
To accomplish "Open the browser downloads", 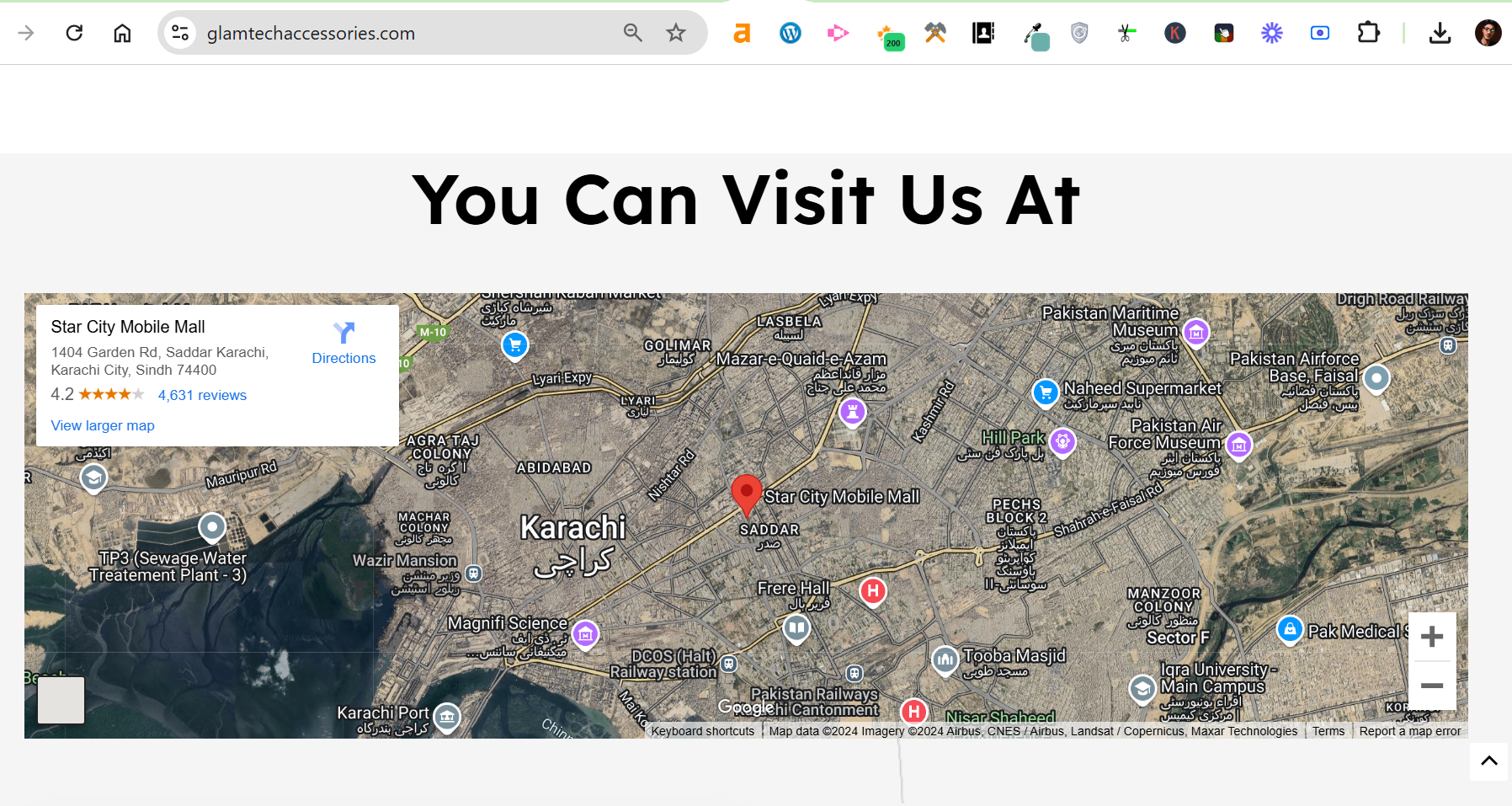I will tap(1440, 33).
